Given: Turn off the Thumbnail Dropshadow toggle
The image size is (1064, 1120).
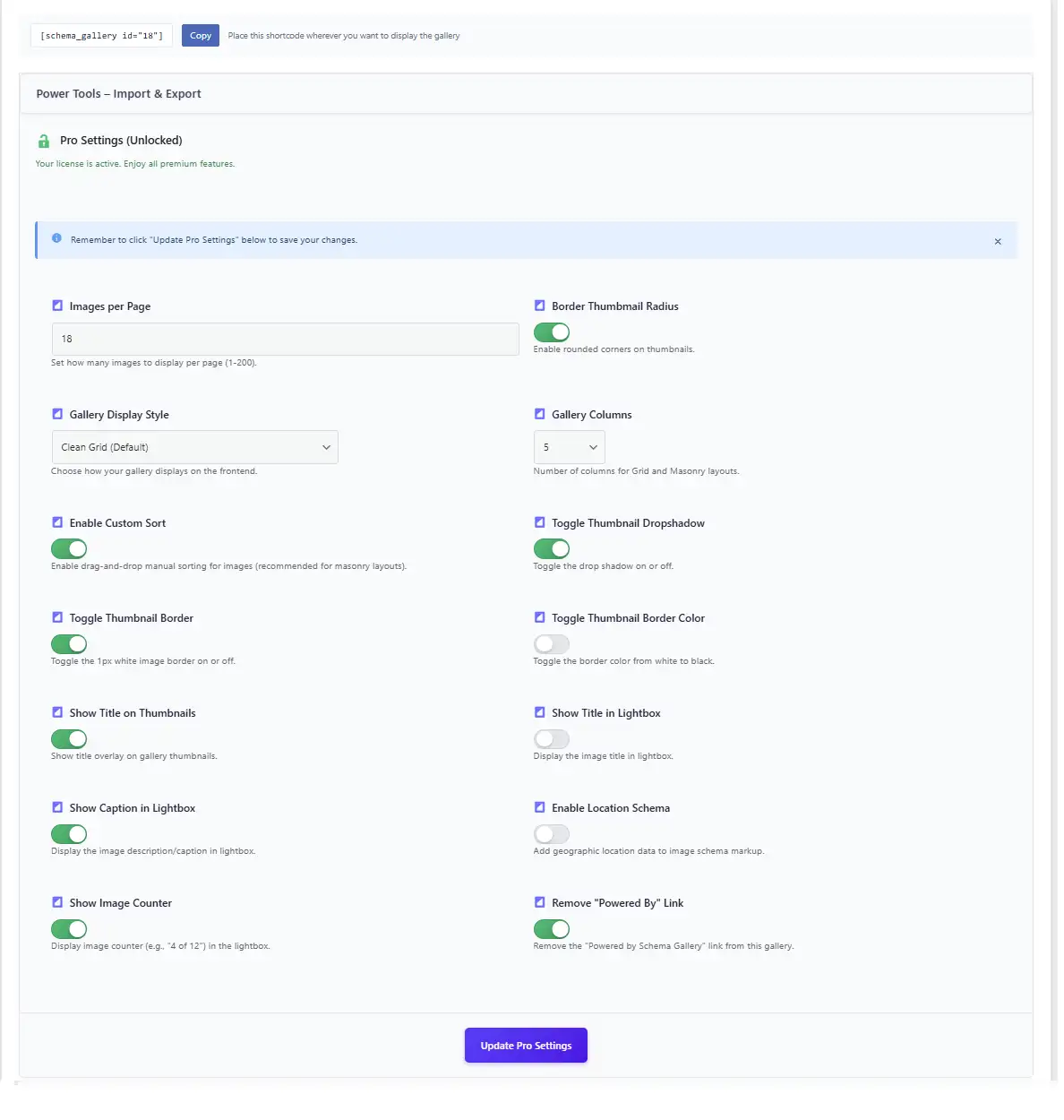Looking at the screenshot, I should pyautogui.click(x=551, y=548).
